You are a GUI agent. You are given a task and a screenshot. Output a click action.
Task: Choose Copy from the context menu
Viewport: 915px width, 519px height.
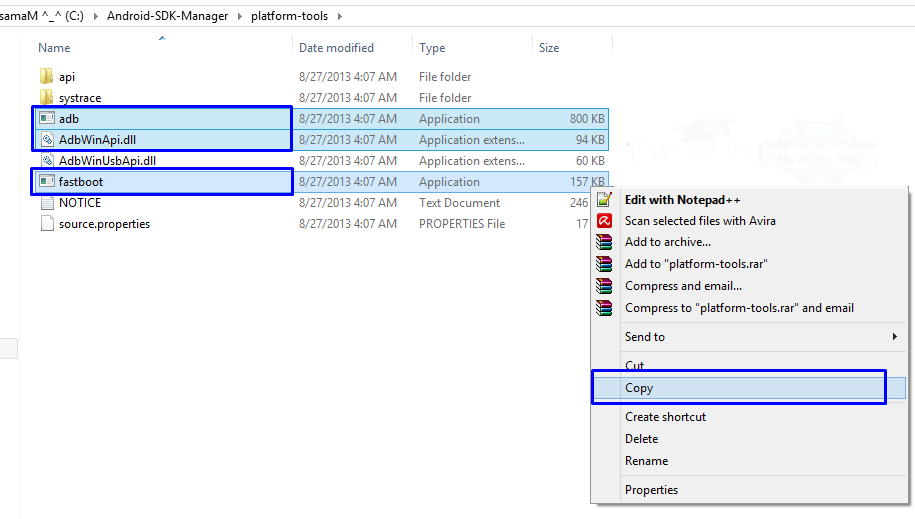coord(639,388)
